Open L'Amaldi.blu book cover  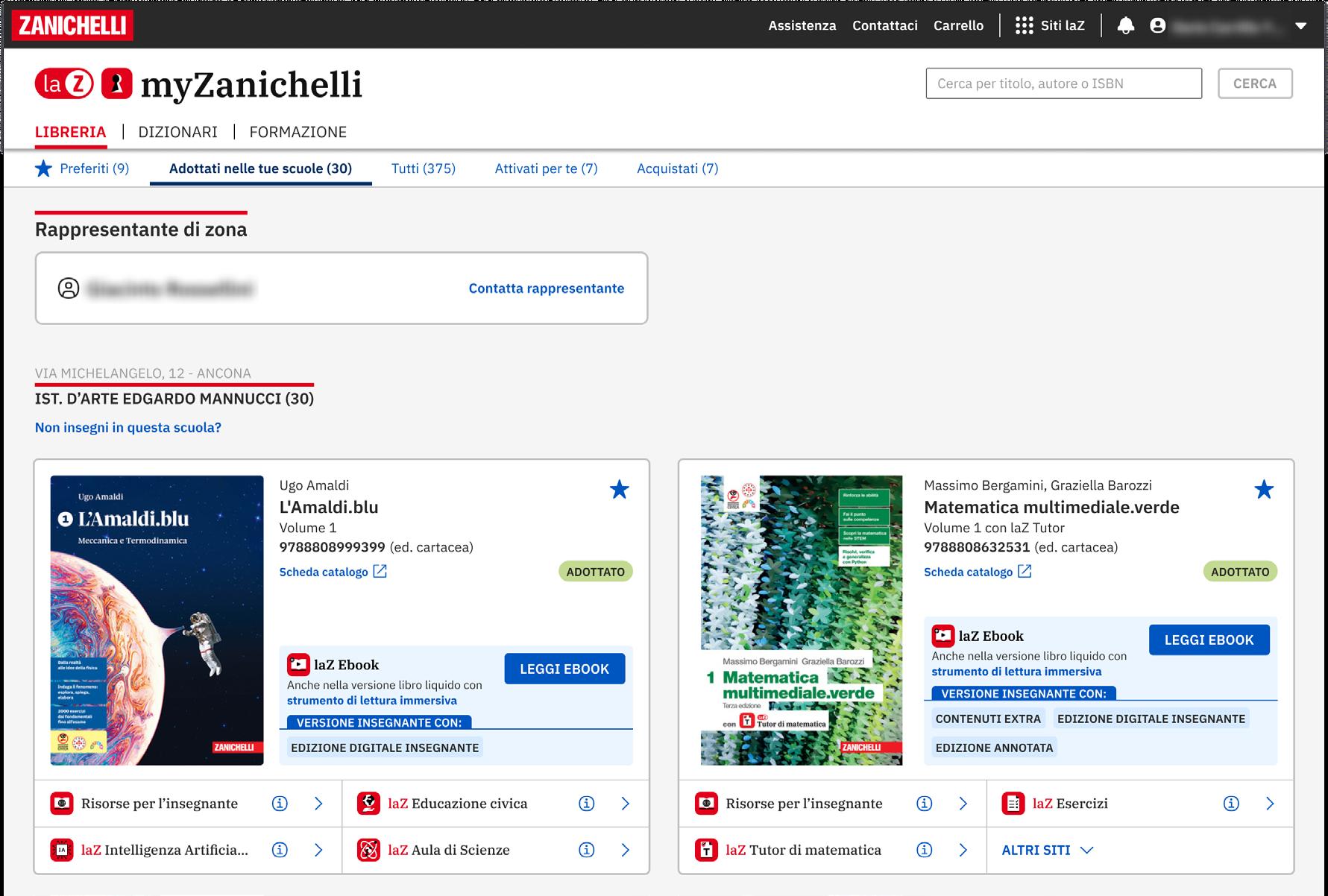pos(157,620)
